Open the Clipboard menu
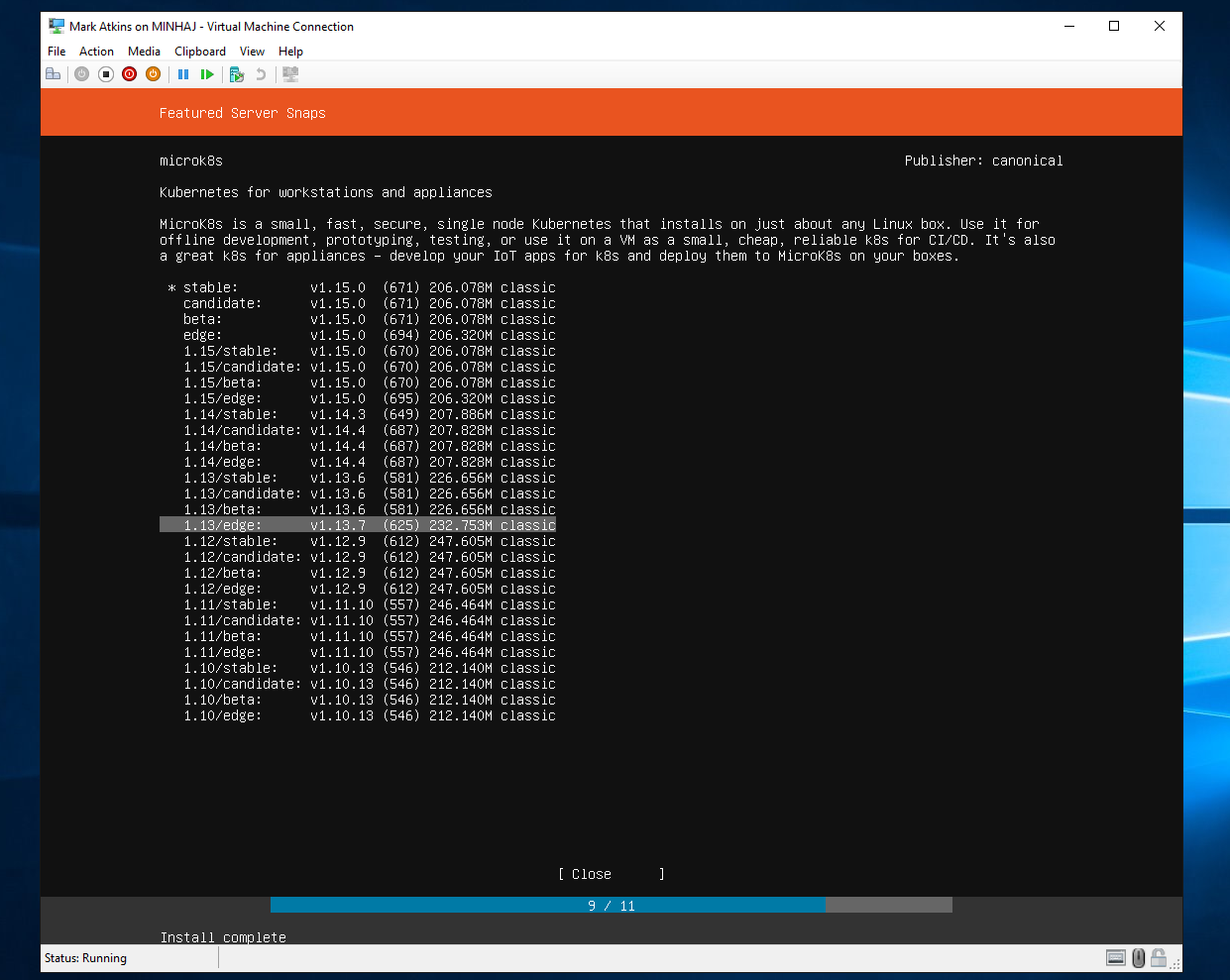Viewport: 1230px width, 980px height. 200,52
